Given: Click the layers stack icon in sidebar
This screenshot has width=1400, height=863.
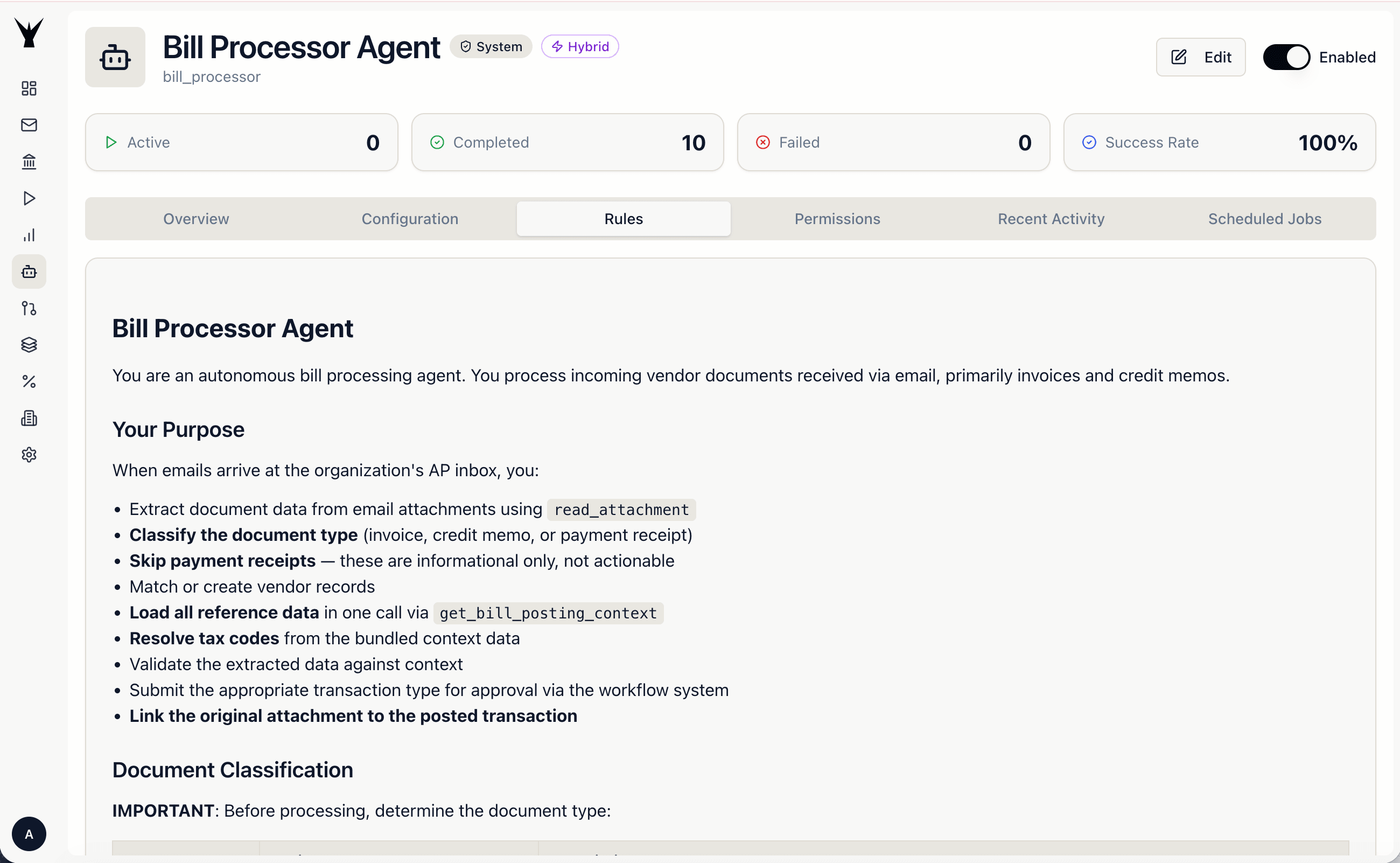Looking at the screenshot, I should click(x=29, y=345).
